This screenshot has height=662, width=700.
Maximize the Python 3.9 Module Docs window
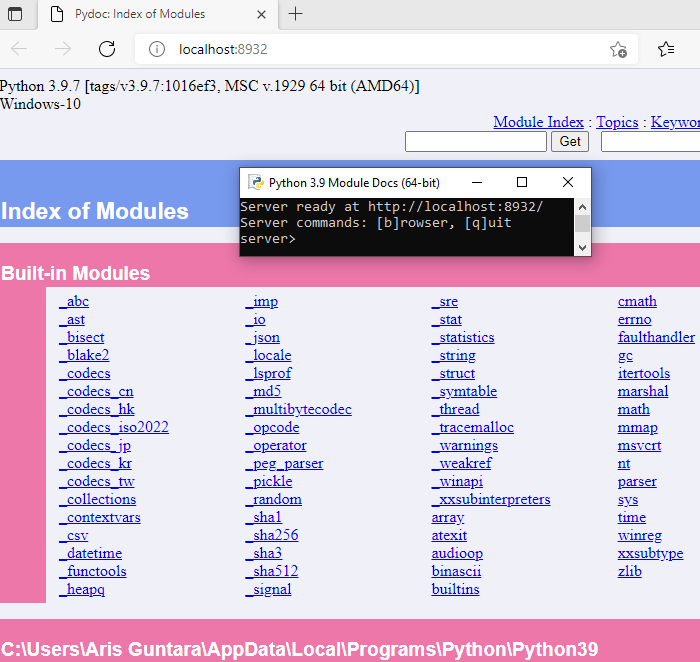[x=521, y=182]
